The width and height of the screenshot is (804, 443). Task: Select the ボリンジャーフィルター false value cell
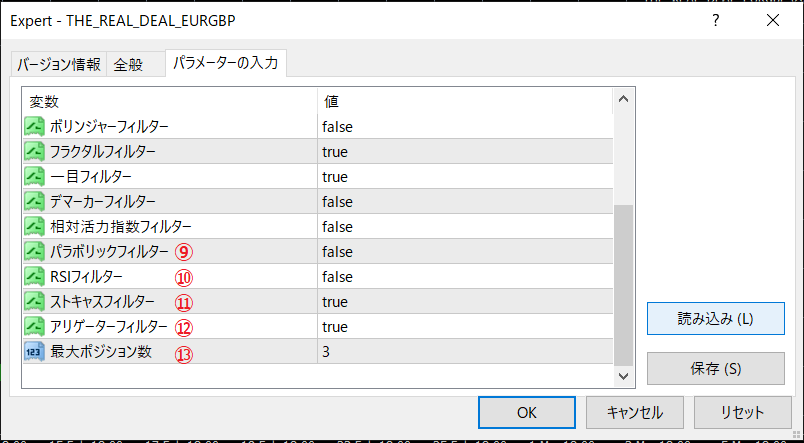464,127
